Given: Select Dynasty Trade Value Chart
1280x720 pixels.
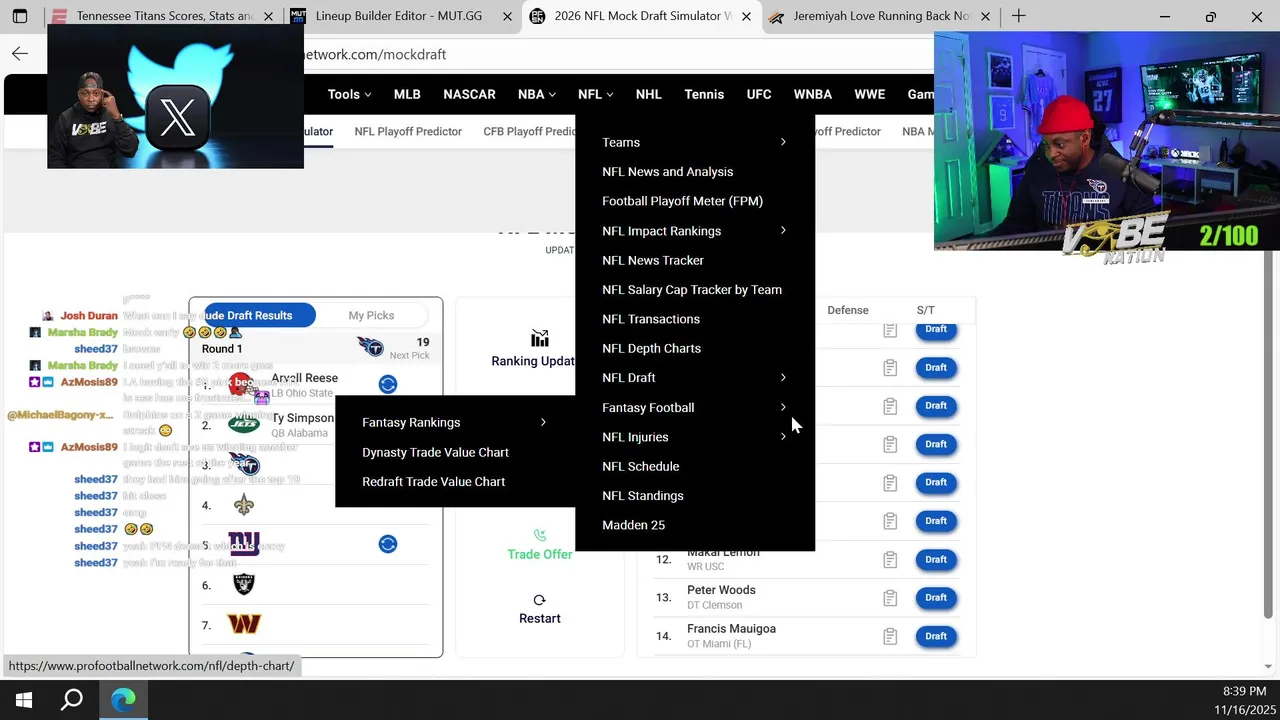Looking at the screenshot, I should (435, 452).
